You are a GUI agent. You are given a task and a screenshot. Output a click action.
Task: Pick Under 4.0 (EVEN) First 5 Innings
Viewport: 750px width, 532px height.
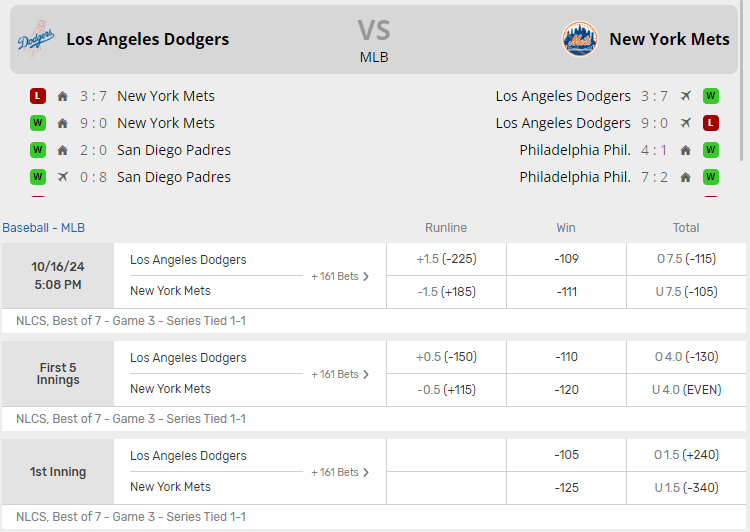(x=687, y=389)
